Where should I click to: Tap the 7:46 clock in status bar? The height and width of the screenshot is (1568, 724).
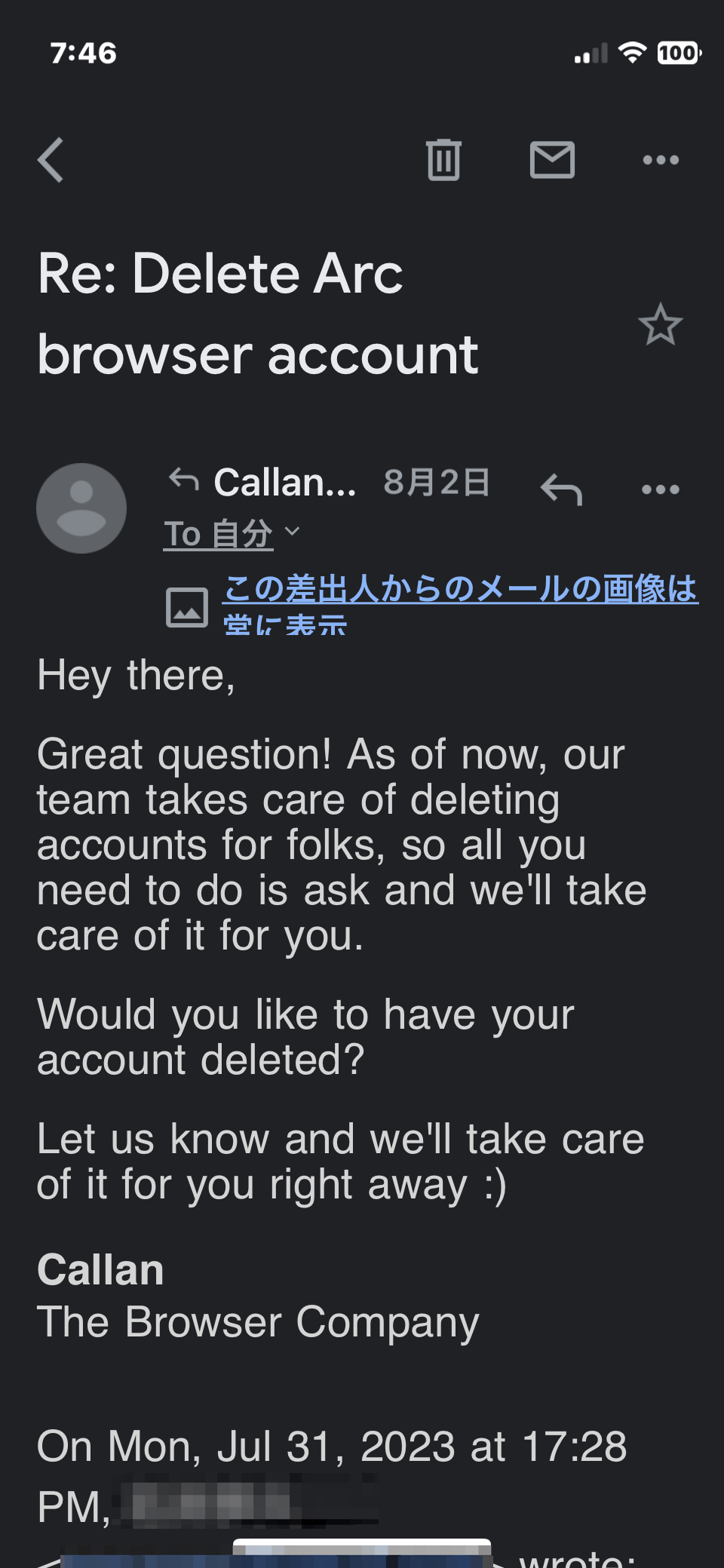pyautogui.click(x=83, y=53)
